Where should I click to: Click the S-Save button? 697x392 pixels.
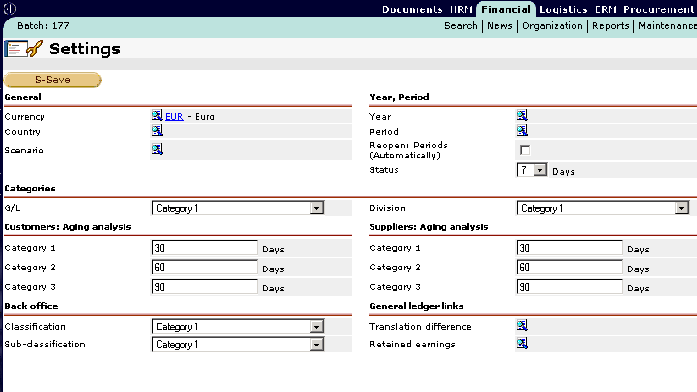[53, 80]
